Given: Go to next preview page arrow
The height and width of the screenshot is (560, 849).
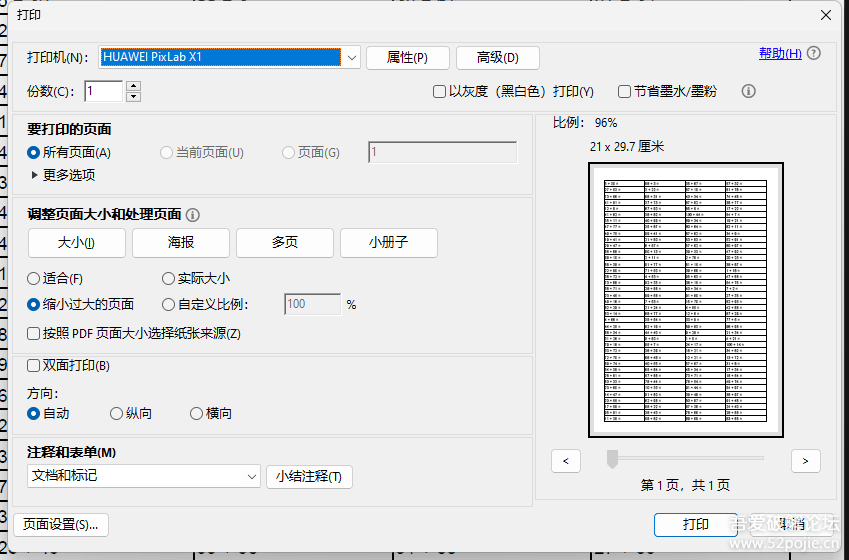Looking at the screenshot, I should click(x=805, y=460).
